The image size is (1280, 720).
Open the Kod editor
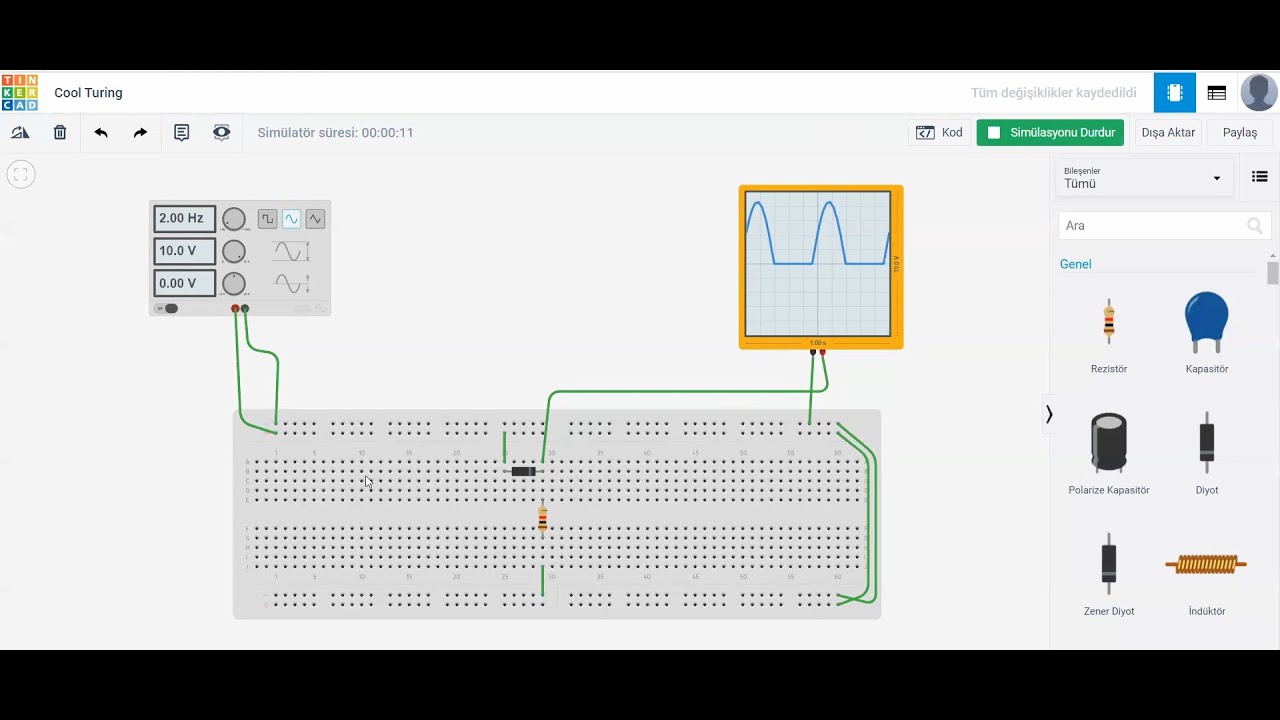pyautogui.click(x=940, y=133)
